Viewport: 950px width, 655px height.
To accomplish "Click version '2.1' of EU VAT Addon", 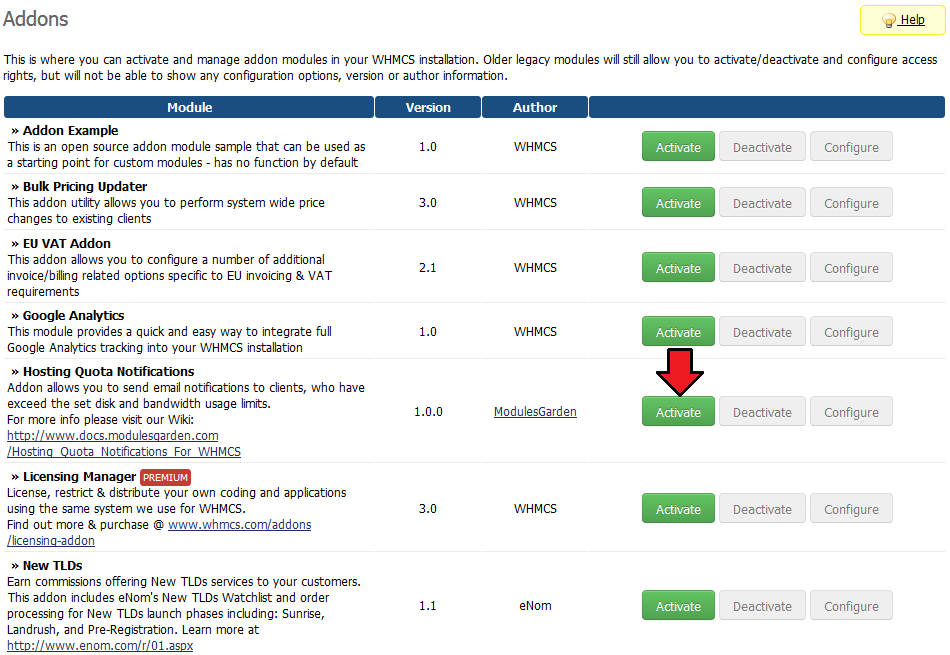I will [x=428, y=267].
